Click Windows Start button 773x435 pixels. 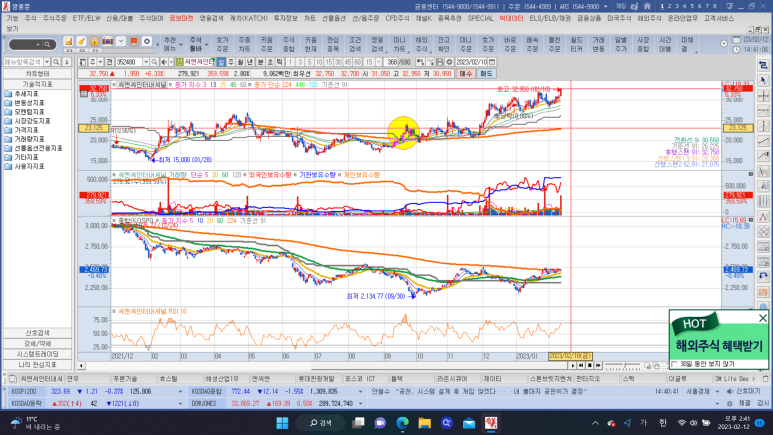click(282, 423)
